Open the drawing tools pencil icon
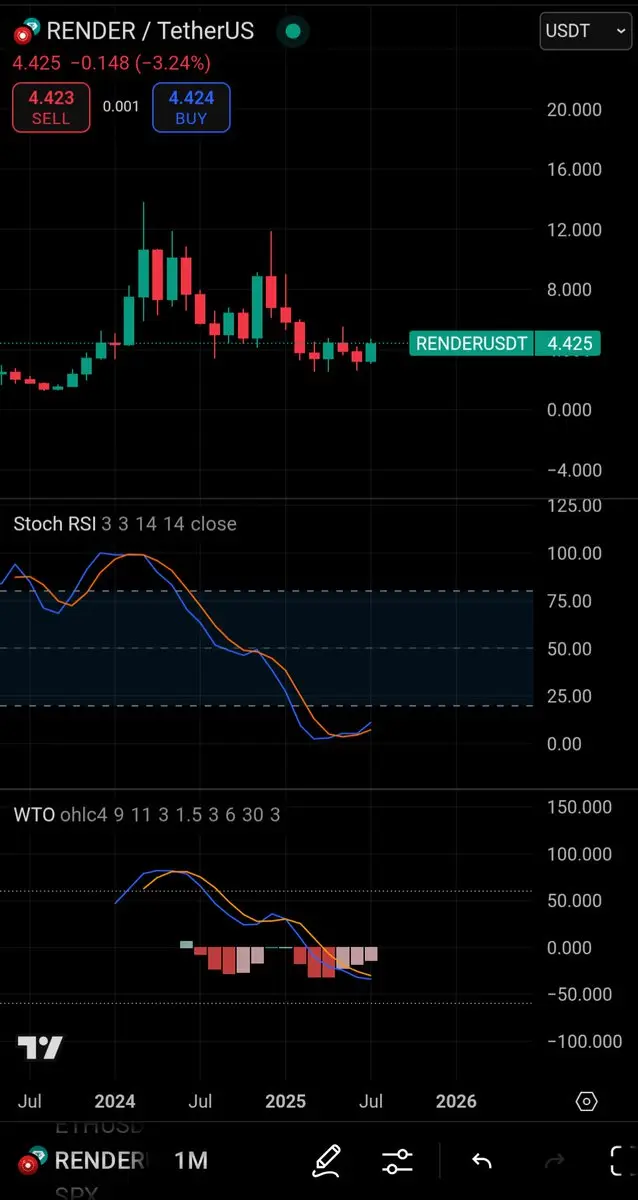This screenshot has width=638, height=1200. [x=327, y=1161]
